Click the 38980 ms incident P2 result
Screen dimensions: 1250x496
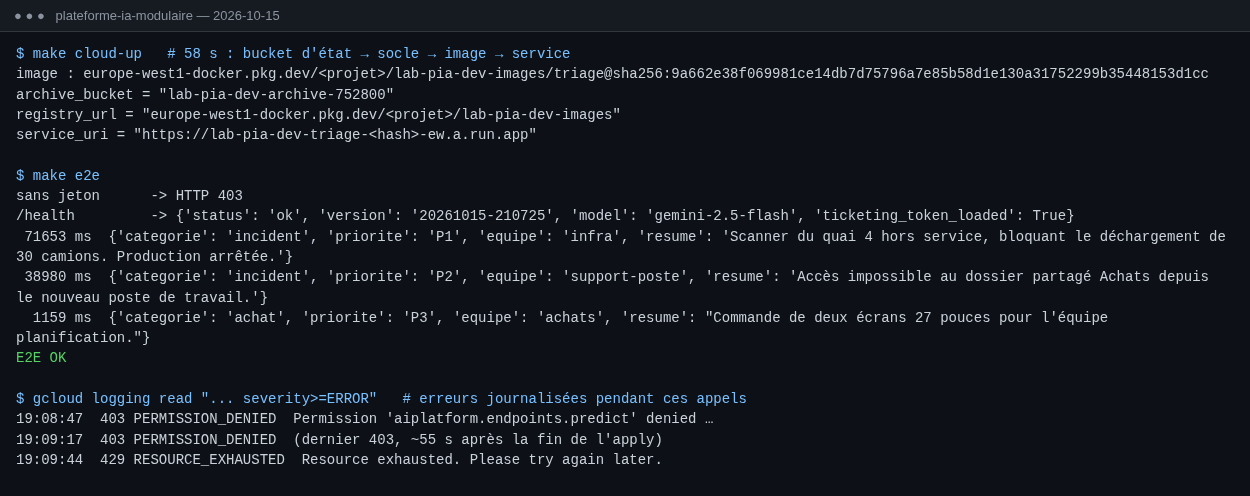pyautogui.click(x=616, y=277)
